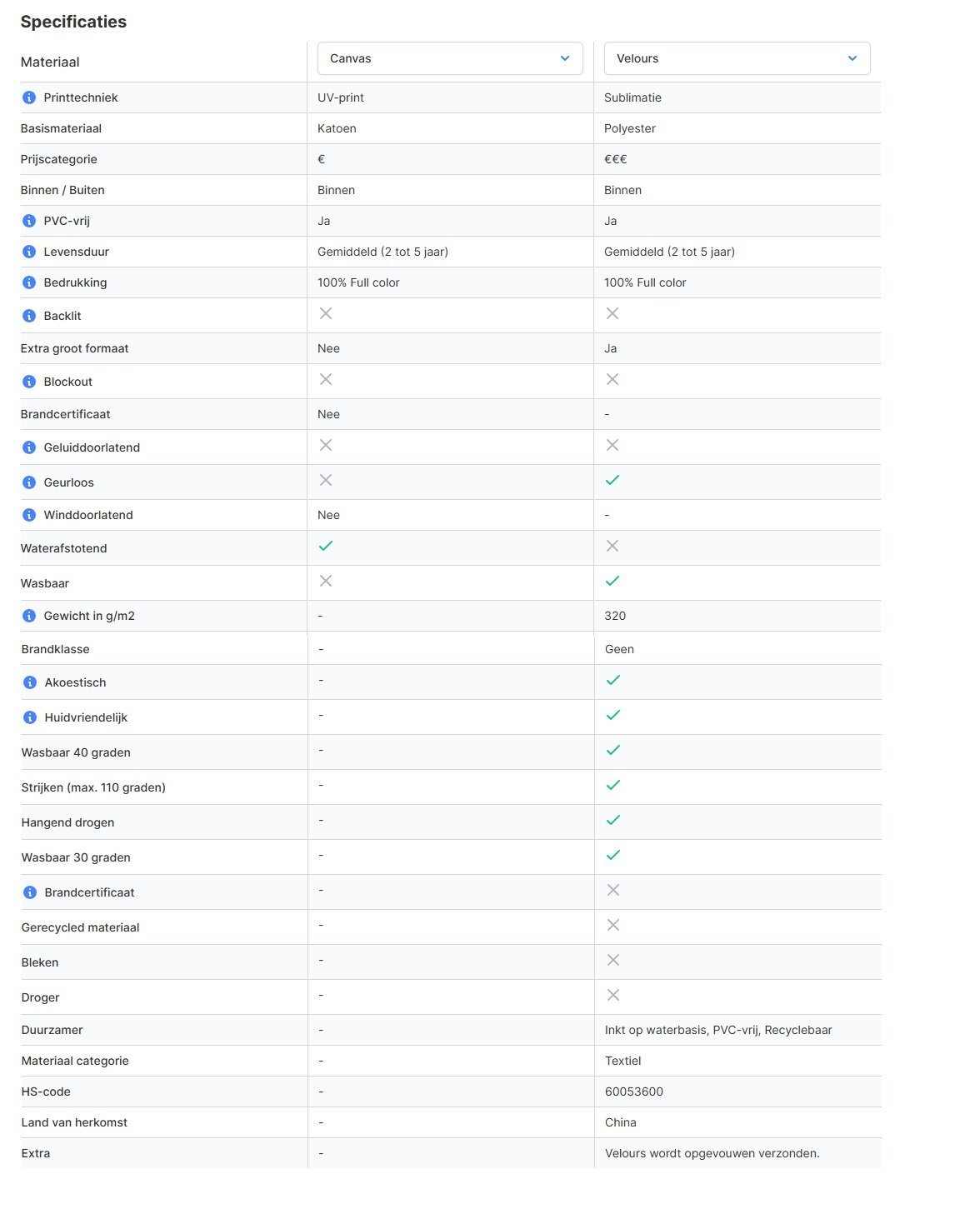980x1224 pixels.
Task: Click the info icon beside Printtechniek
Action: point(29,97)
